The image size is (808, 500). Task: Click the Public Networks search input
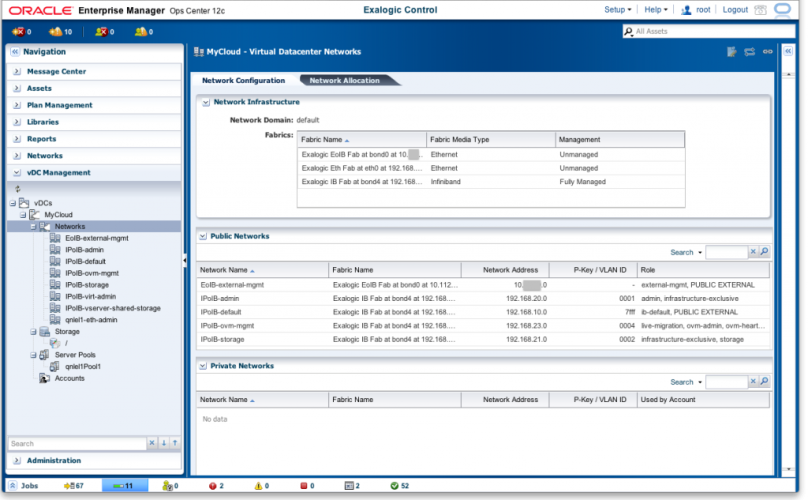pos(726,252)
